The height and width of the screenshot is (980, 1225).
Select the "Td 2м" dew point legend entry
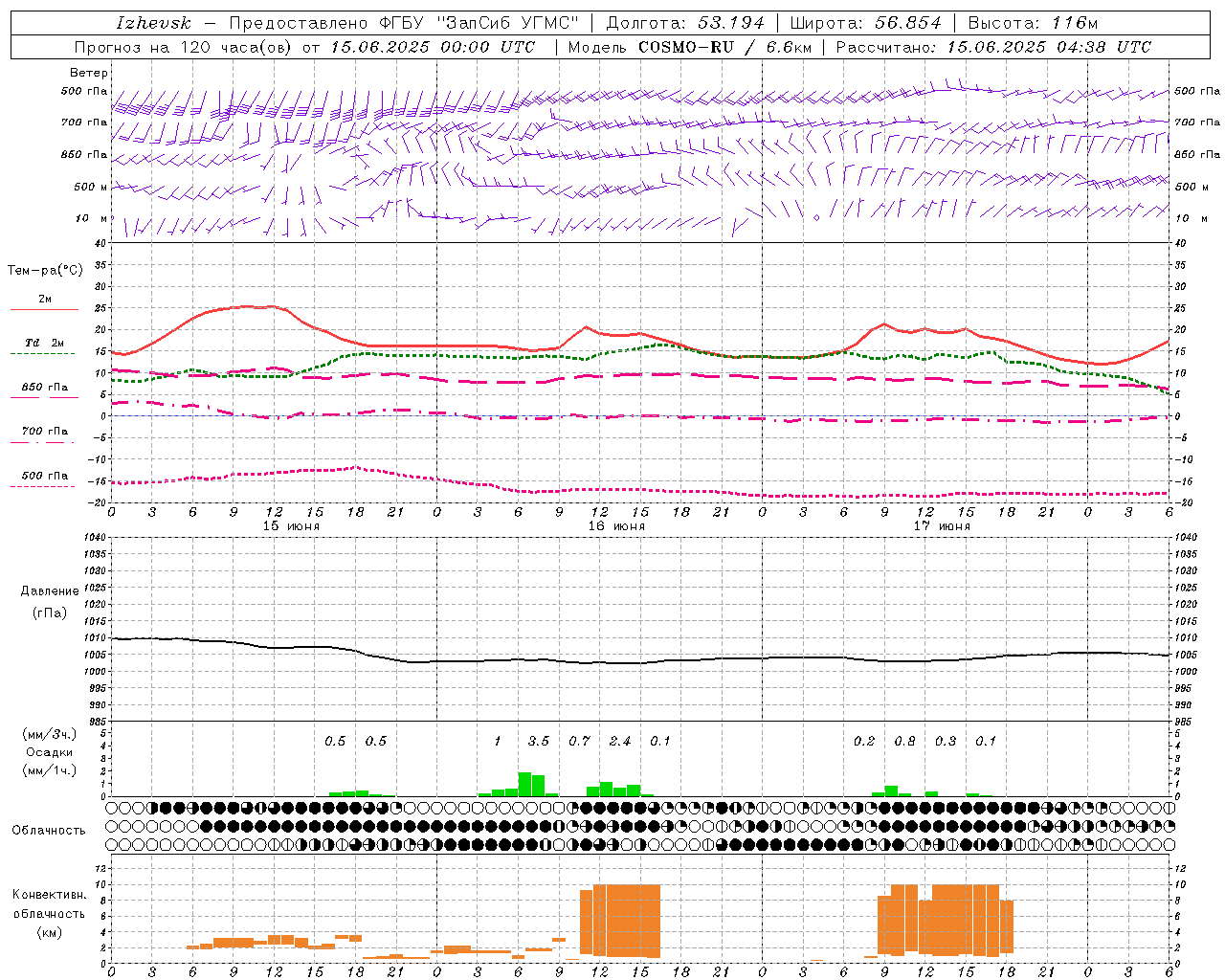tap(45, 343)
